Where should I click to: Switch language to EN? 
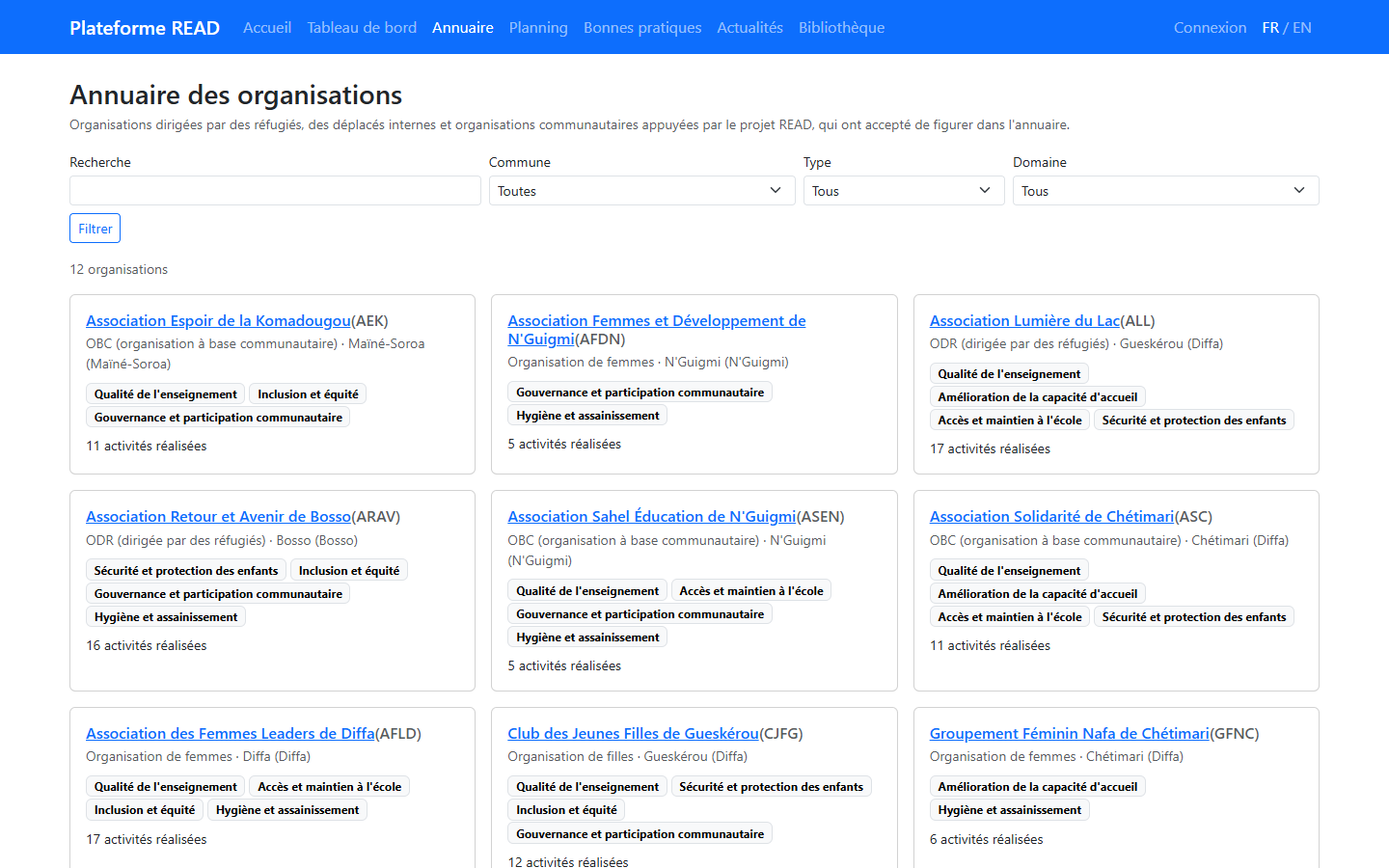1302,27
